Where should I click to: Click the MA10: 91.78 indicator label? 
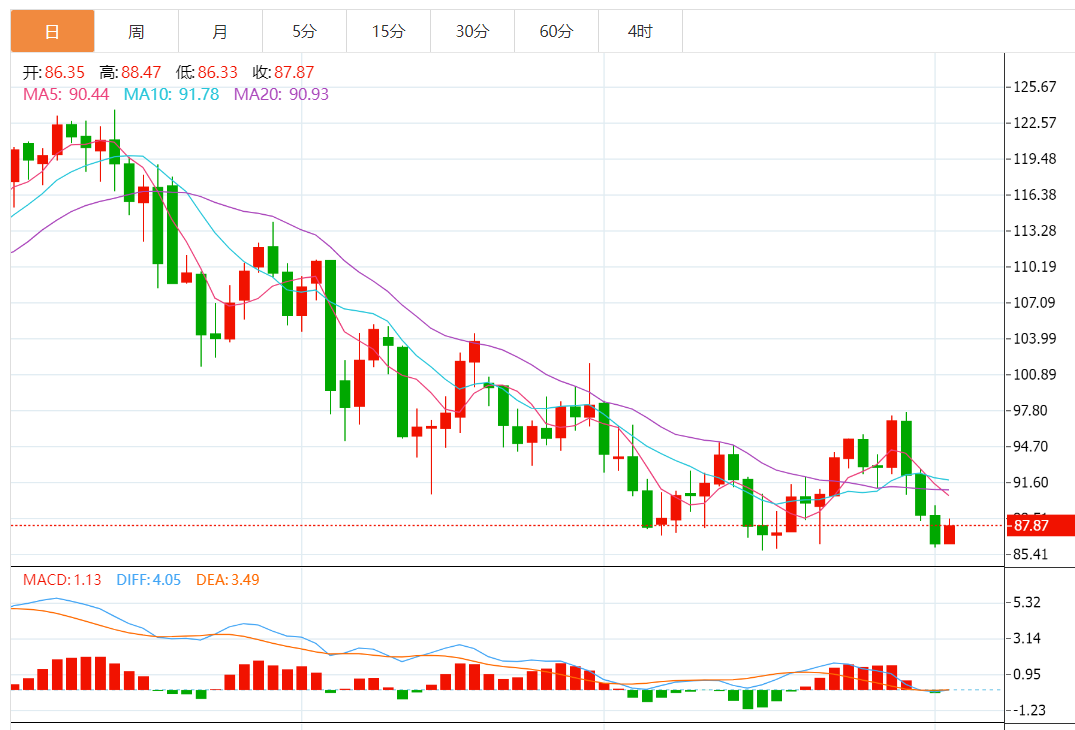point(171,94)
